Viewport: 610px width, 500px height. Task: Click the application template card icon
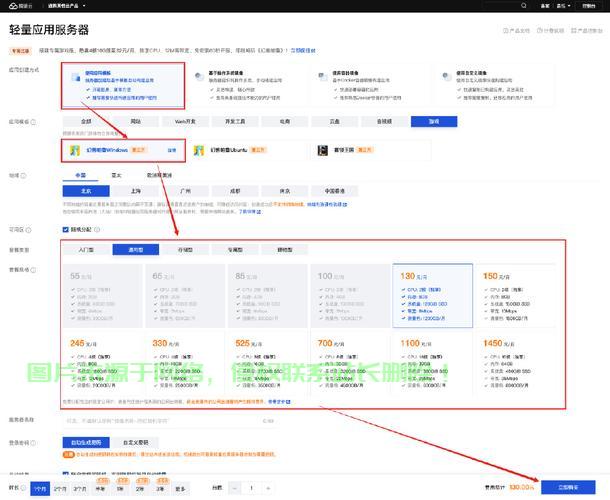[76, 77]
